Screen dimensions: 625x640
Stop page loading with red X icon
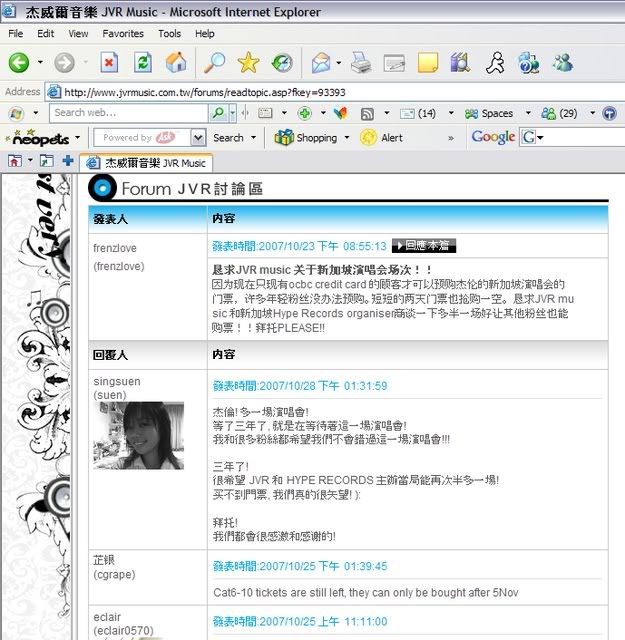109,62
